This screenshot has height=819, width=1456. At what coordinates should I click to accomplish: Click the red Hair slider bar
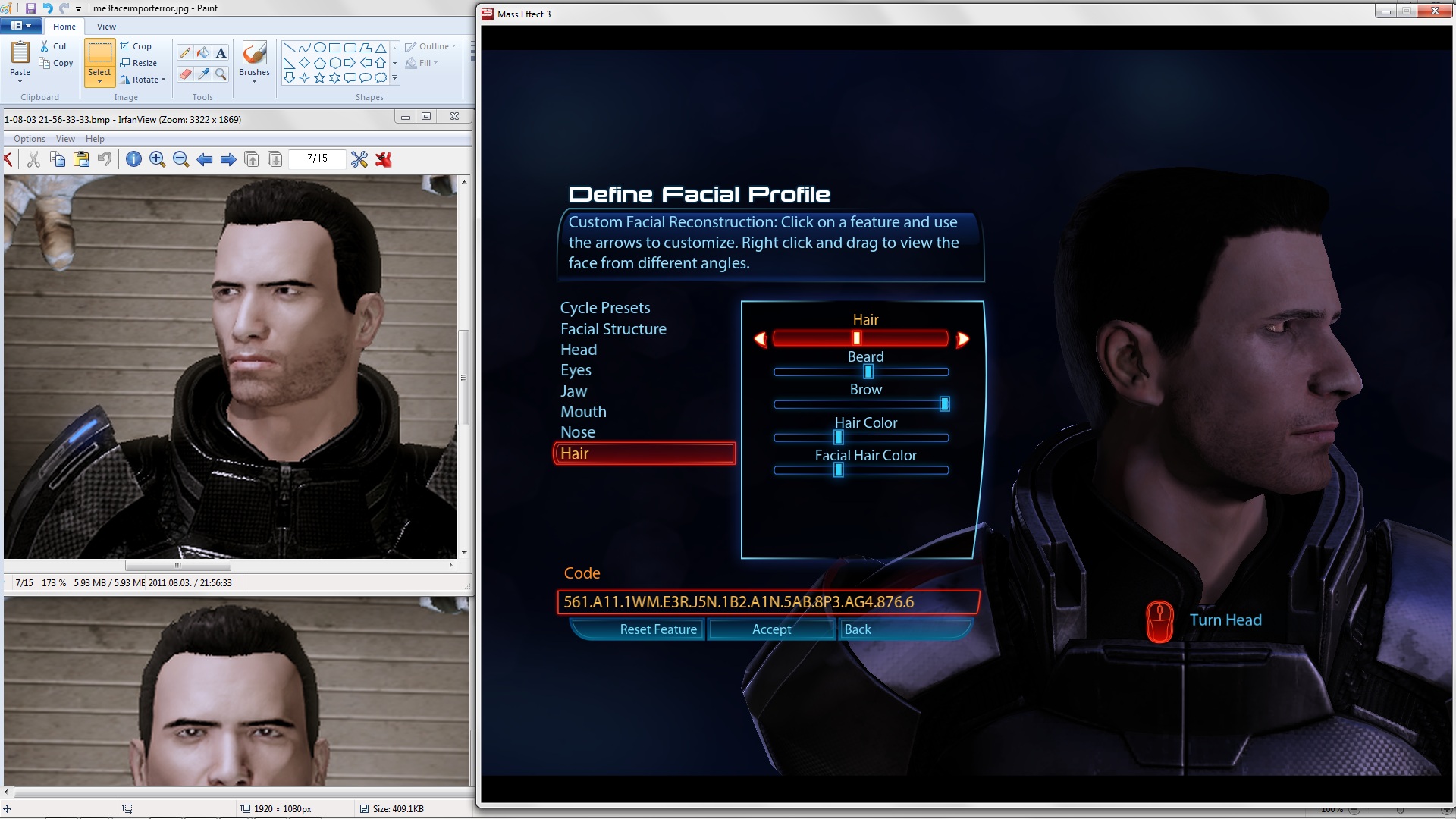point(861,339)
